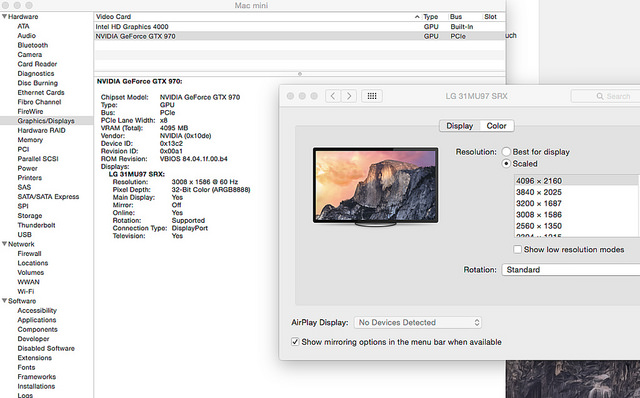Click the Yosemite display preview thumbnail
Viewport: 640px width, 398px height.
click(x=376, y=186)
